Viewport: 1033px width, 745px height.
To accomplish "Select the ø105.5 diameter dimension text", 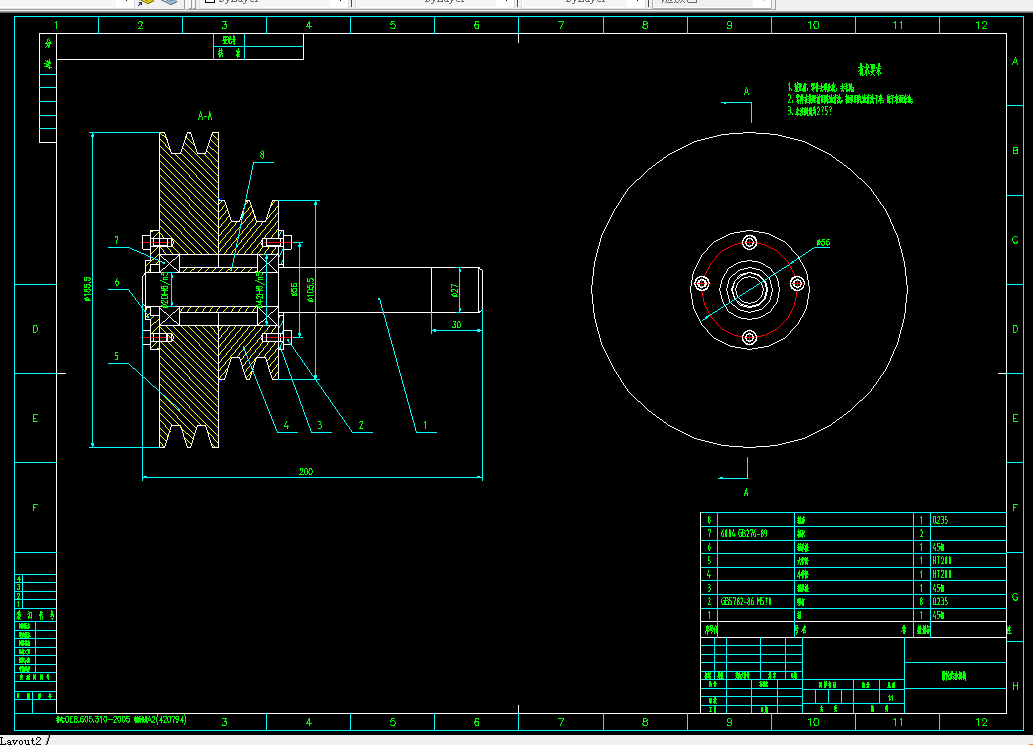I will coord(310,290).
